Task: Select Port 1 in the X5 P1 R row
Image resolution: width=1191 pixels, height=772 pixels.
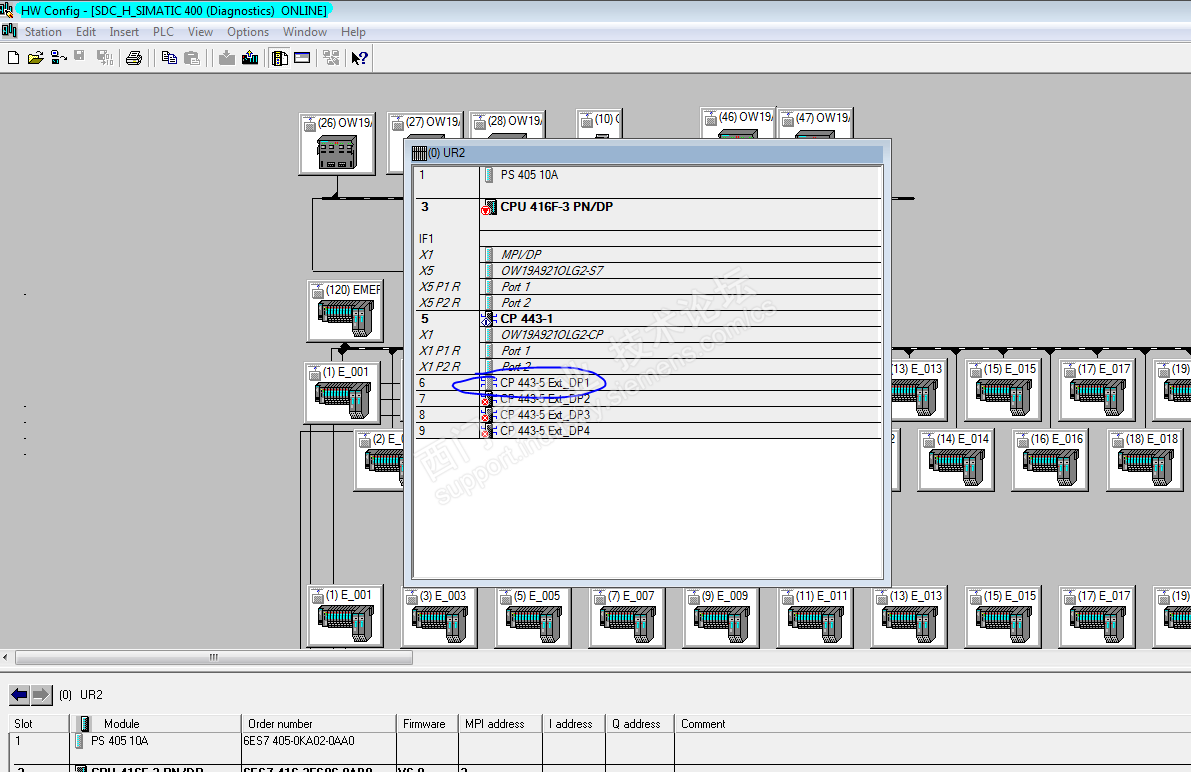Action: tap(647, 286)
